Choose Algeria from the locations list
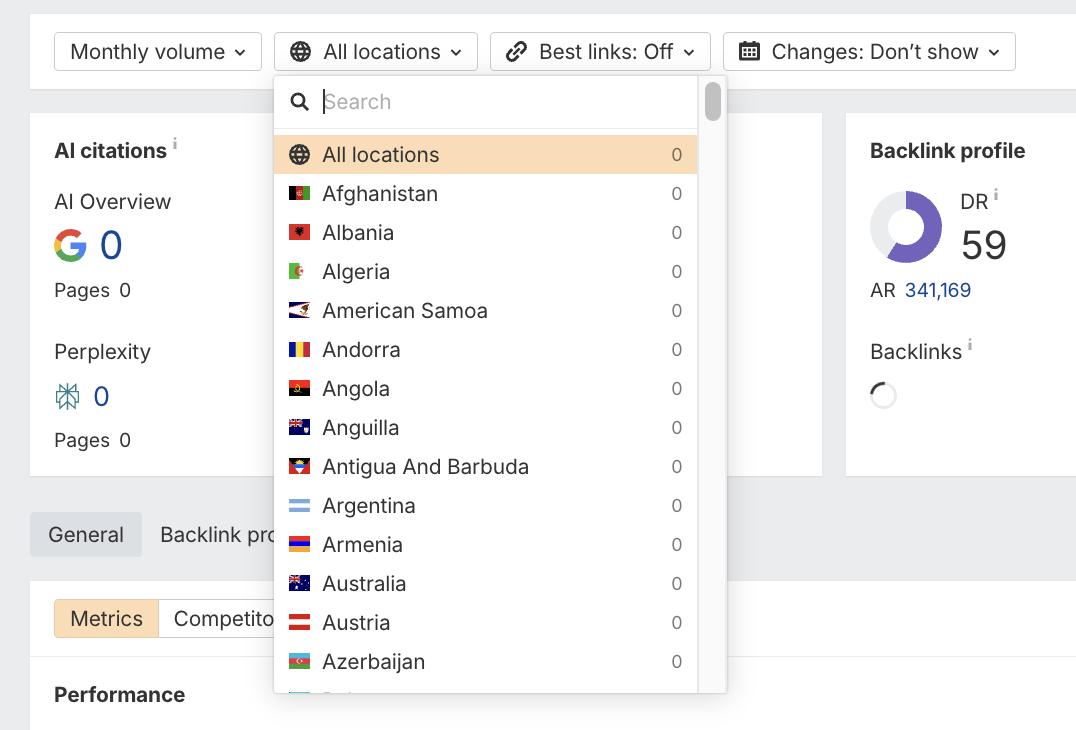Viewport: 1076px width, 730px height. (485, 272)
